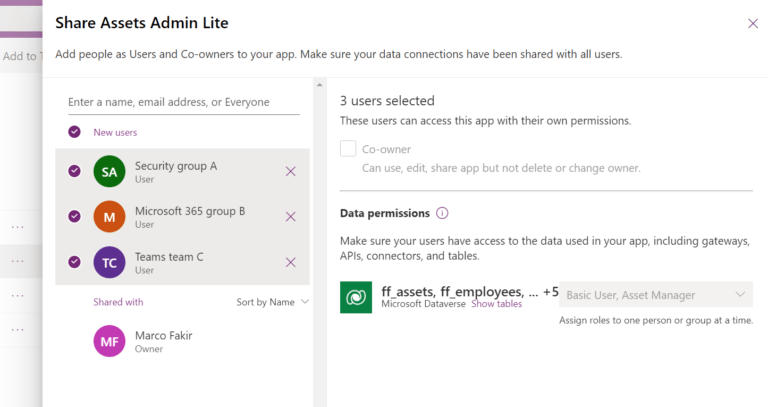
Task: Click the 3 users selected heading
Action: click(x=387, y=100)
